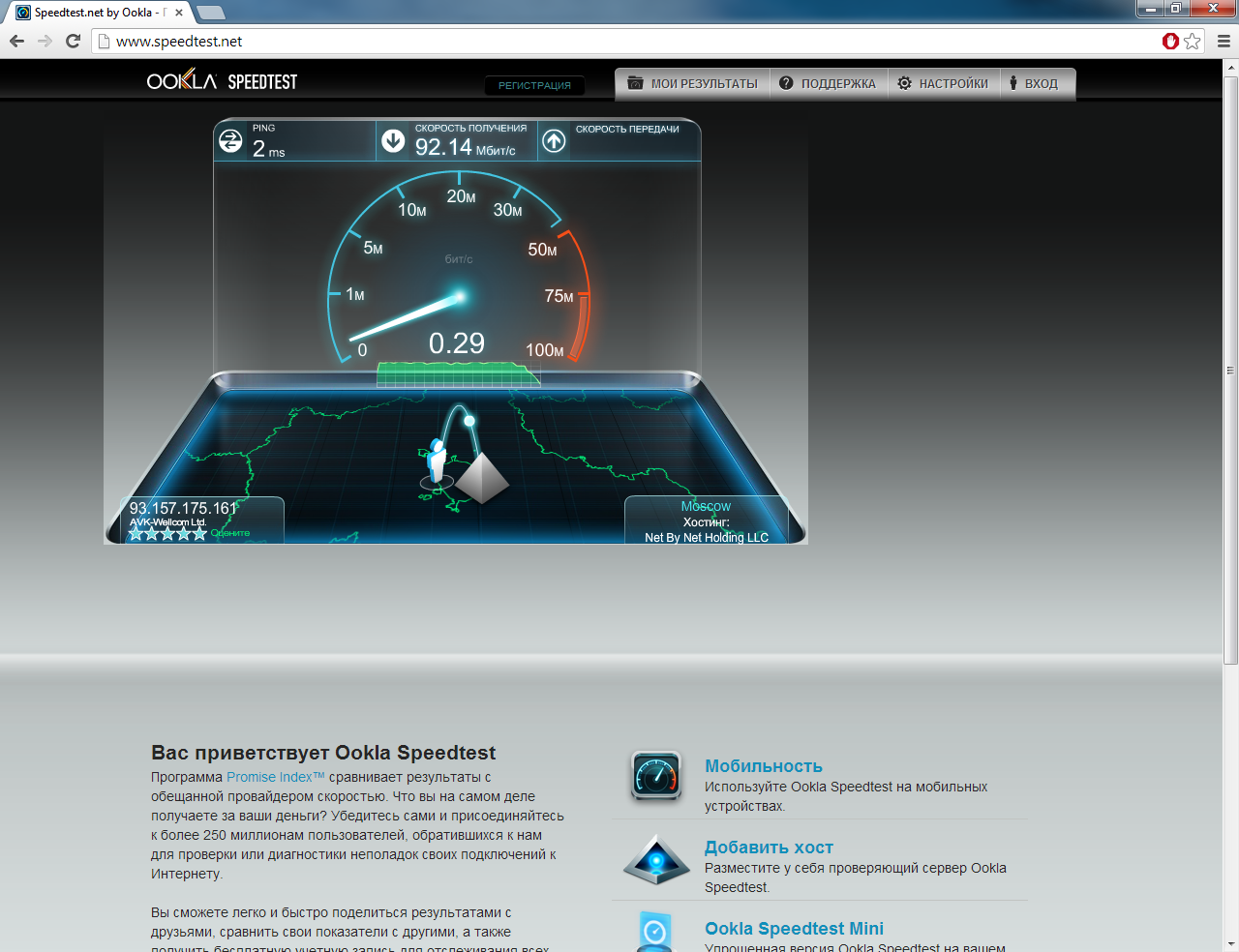
Task: Click the 92.14 download speed value
Action: (443, 147)
